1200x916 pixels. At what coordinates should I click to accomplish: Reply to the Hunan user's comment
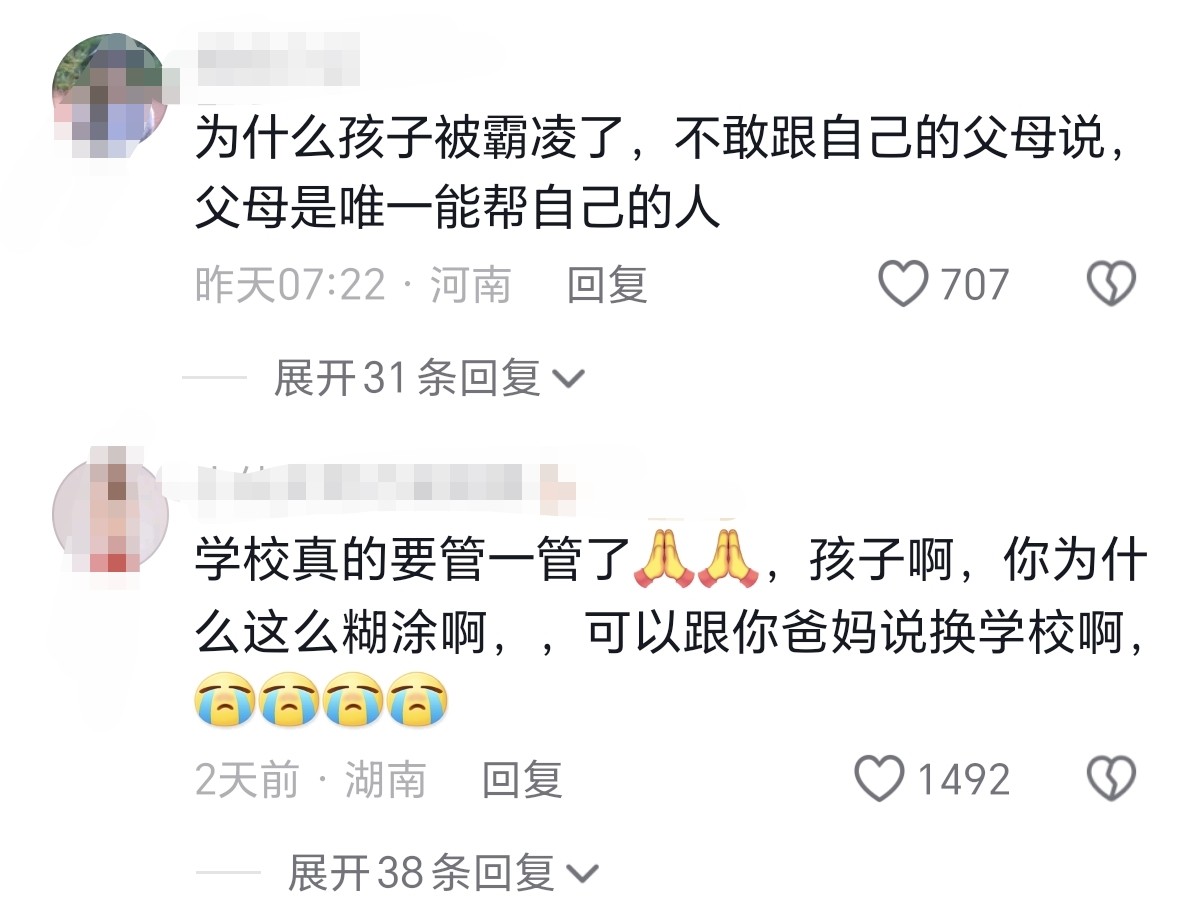pos(522,779)
